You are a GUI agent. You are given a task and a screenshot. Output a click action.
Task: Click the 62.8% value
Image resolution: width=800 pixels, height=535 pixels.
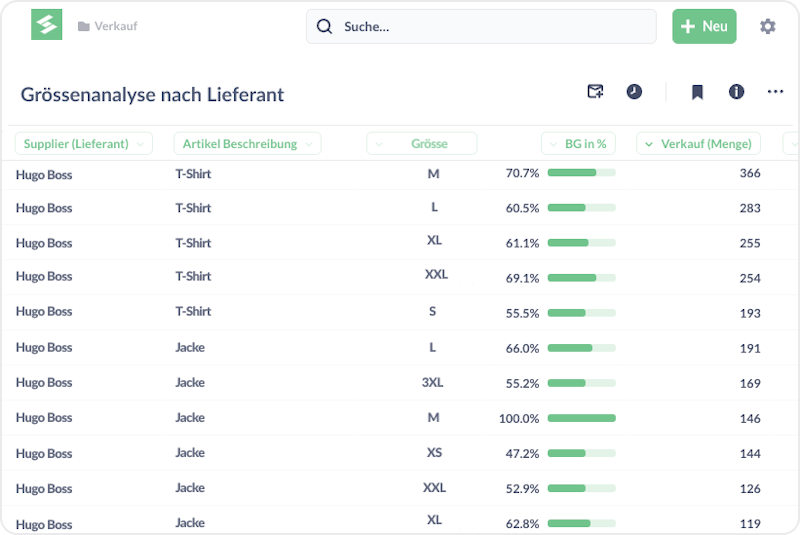pyautogui.click(x=522, y=524)
